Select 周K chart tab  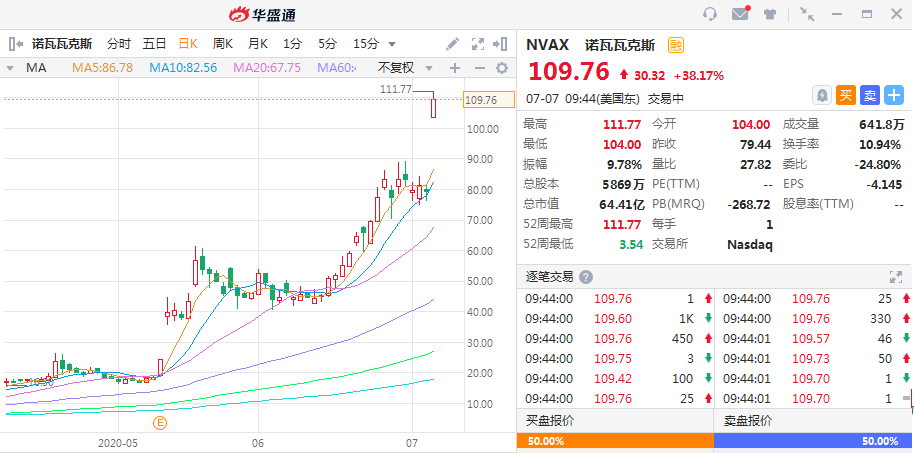223,44
